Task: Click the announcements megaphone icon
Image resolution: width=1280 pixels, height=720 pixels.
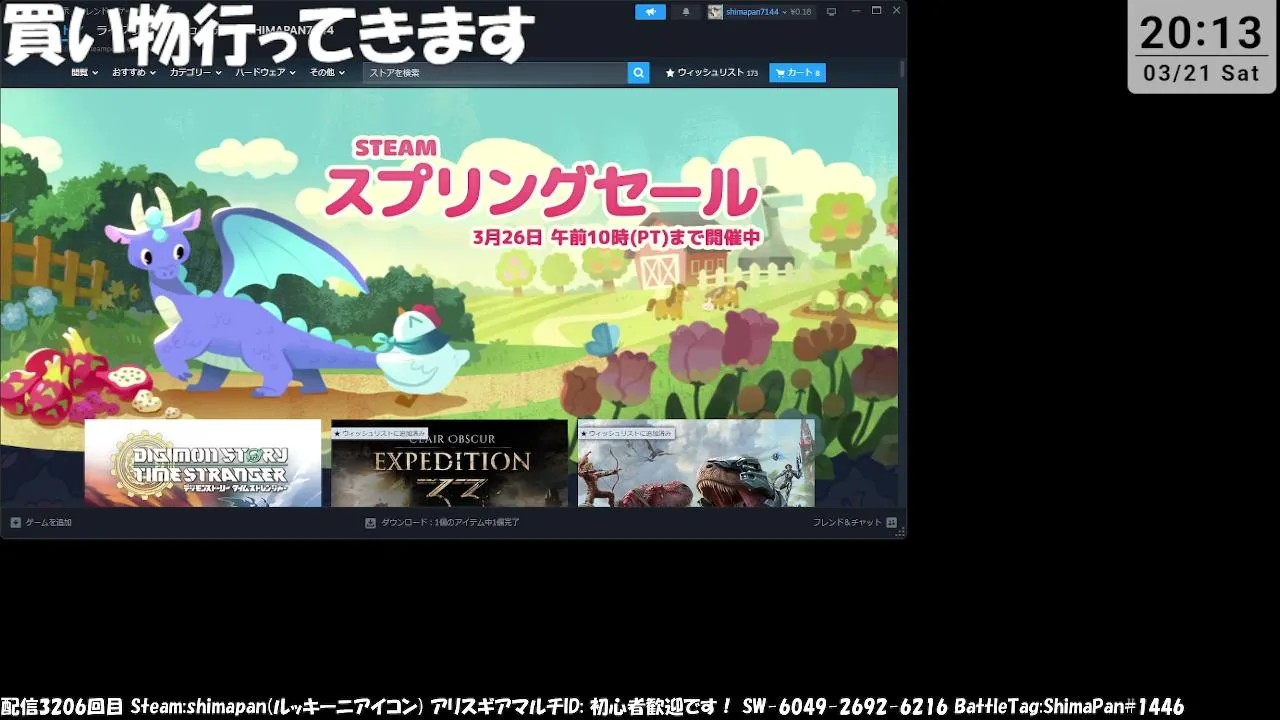Action: pyautogui.click(x=650, y=12)
